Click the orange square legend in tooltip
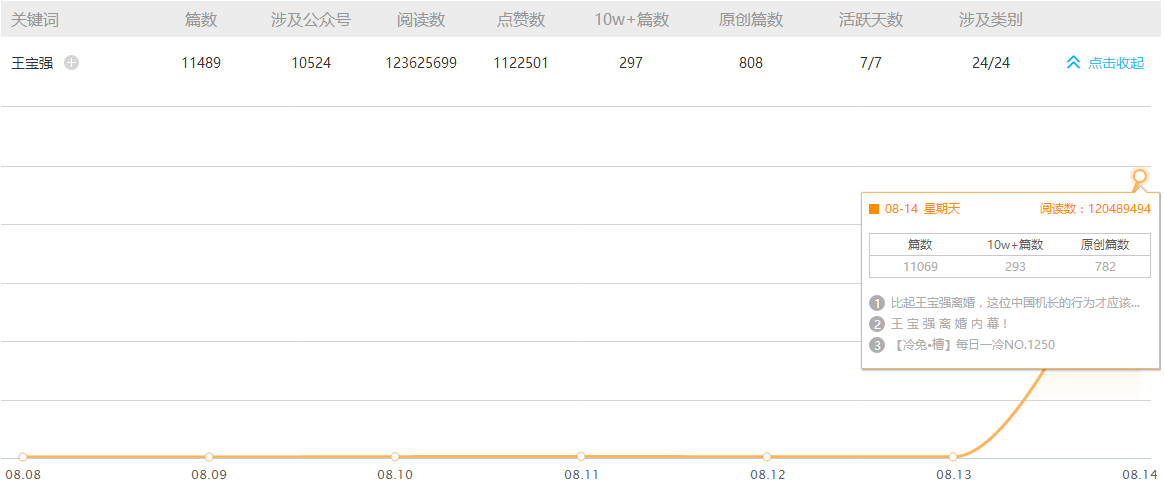The image size is (1164, 500). click(x=874, y=209)
